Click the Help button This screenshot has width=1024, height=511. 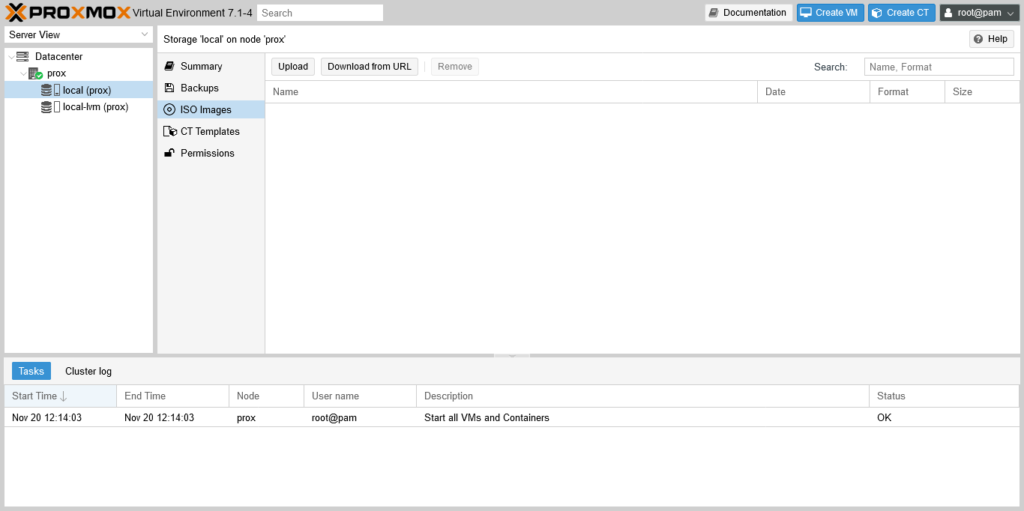point(991,39)
